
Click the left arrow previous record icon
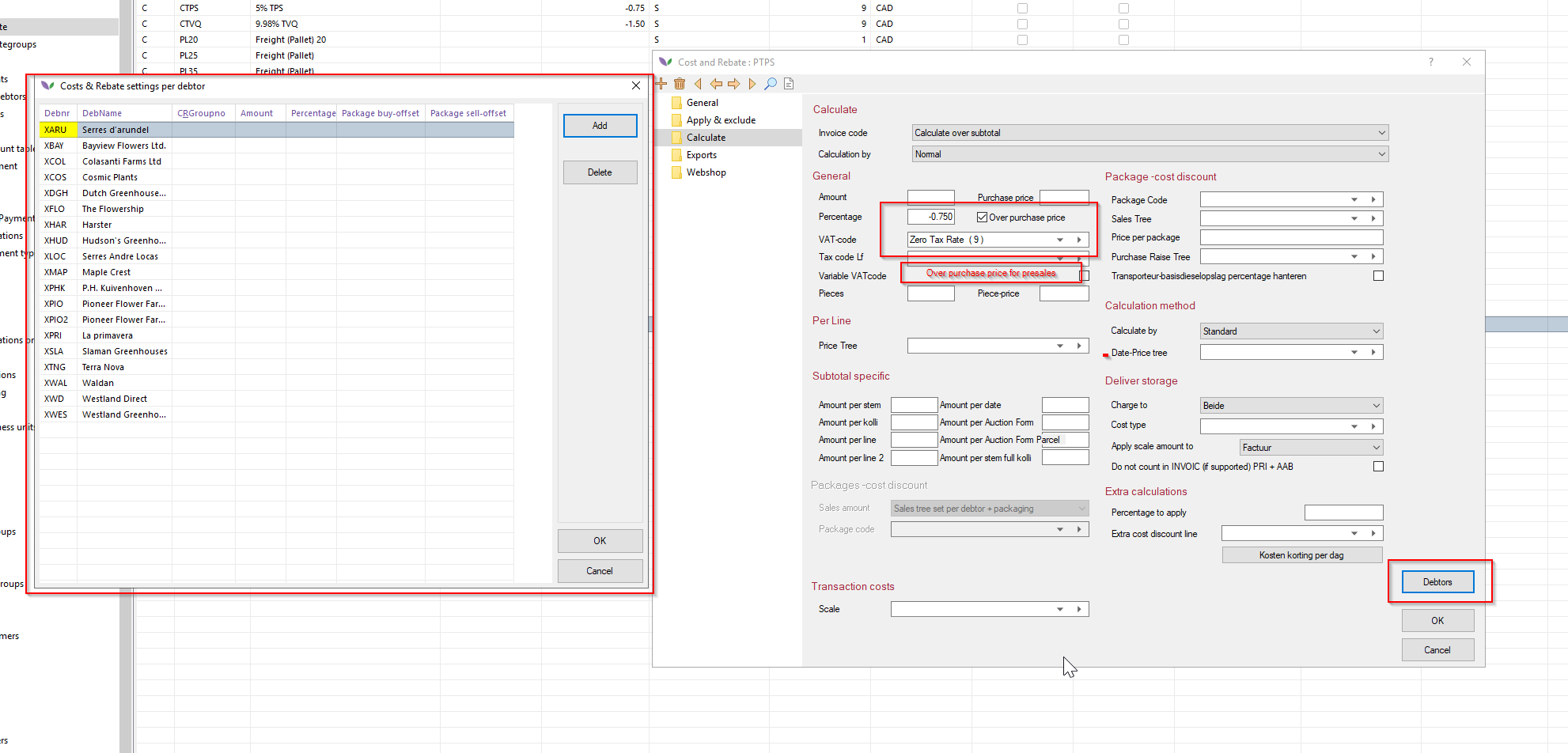point(716,84)
